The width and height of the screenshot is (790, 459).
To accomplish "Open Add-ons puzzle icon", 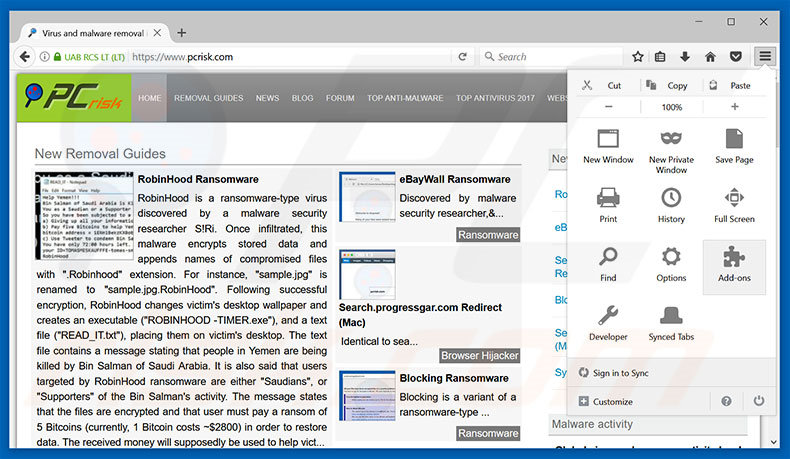I will [x=734, y=267].
